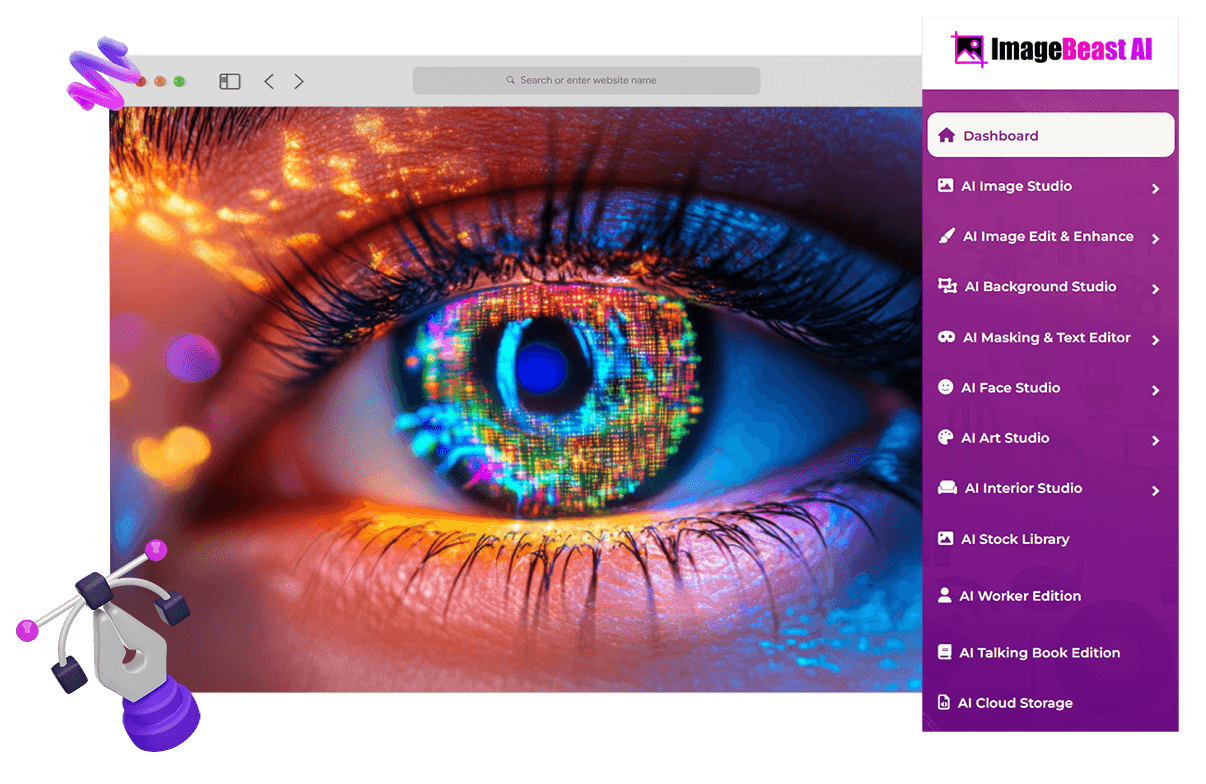Click the browser address search field
1206x784 pixels.
click(587, 80)
